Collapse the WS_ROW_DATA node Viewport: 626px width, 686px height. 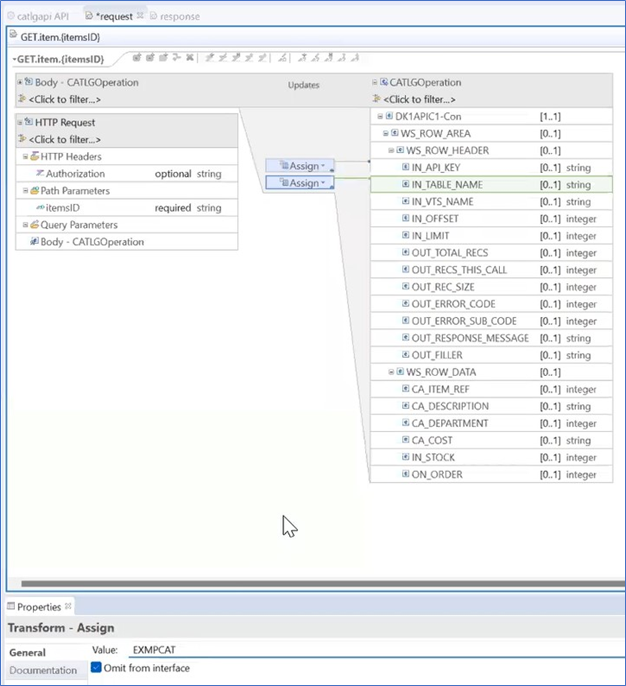(x=391, y=372)
